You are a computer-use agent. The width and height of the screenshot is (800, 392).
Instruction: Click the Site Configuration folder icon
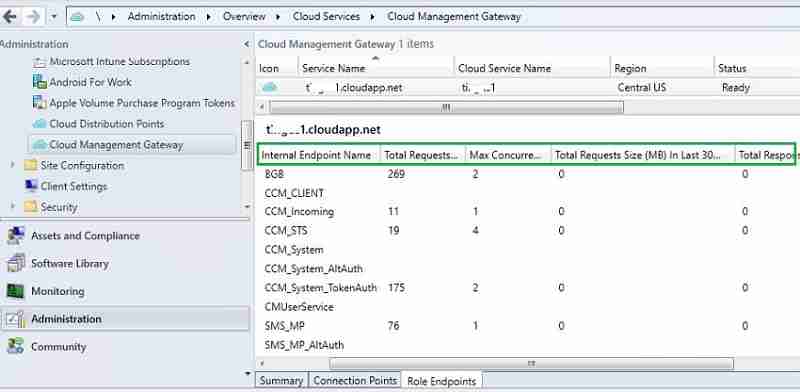tap(31, 165)
